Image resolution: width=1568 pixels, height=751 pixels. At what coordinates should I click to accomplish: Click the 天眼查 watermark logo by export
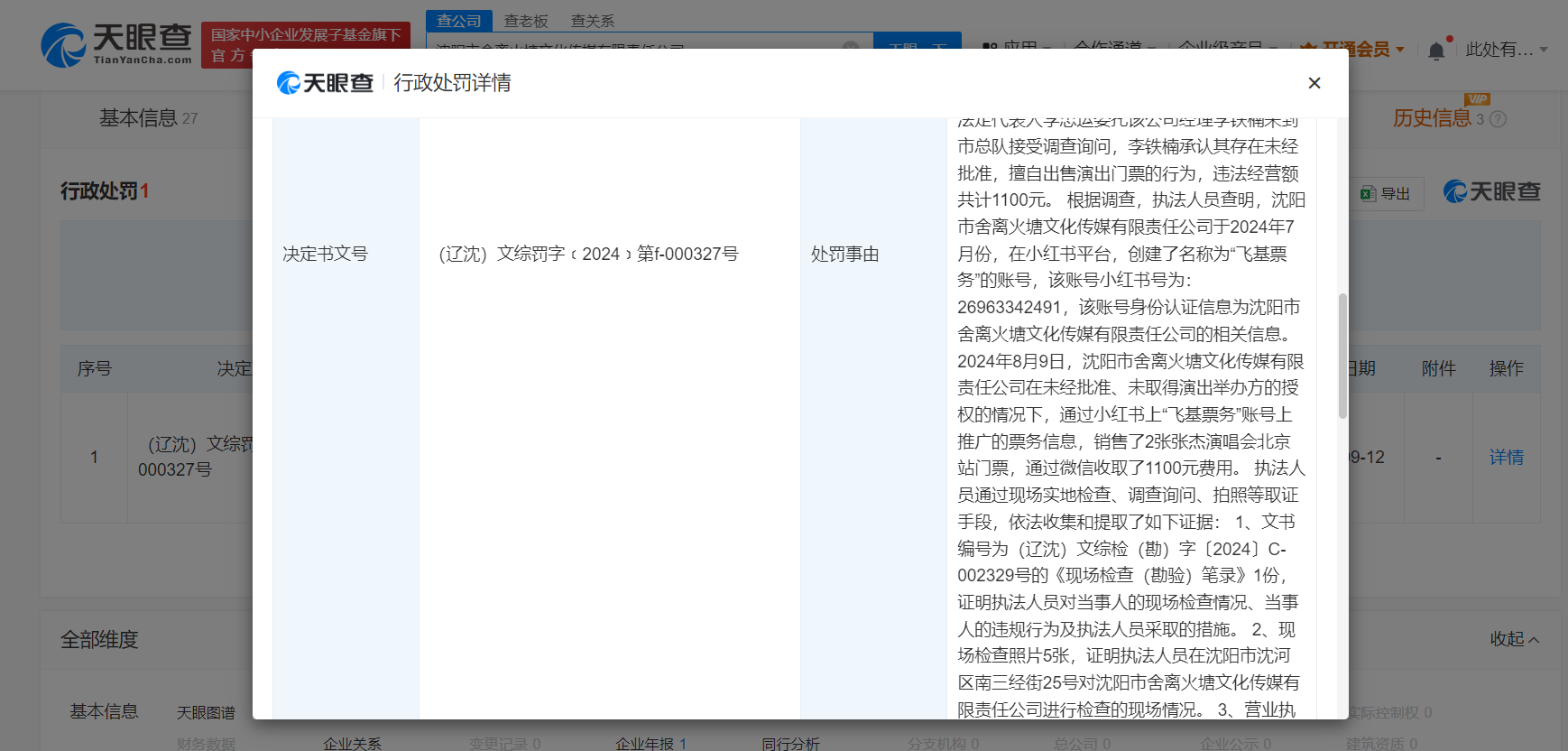click(1491, 192)
